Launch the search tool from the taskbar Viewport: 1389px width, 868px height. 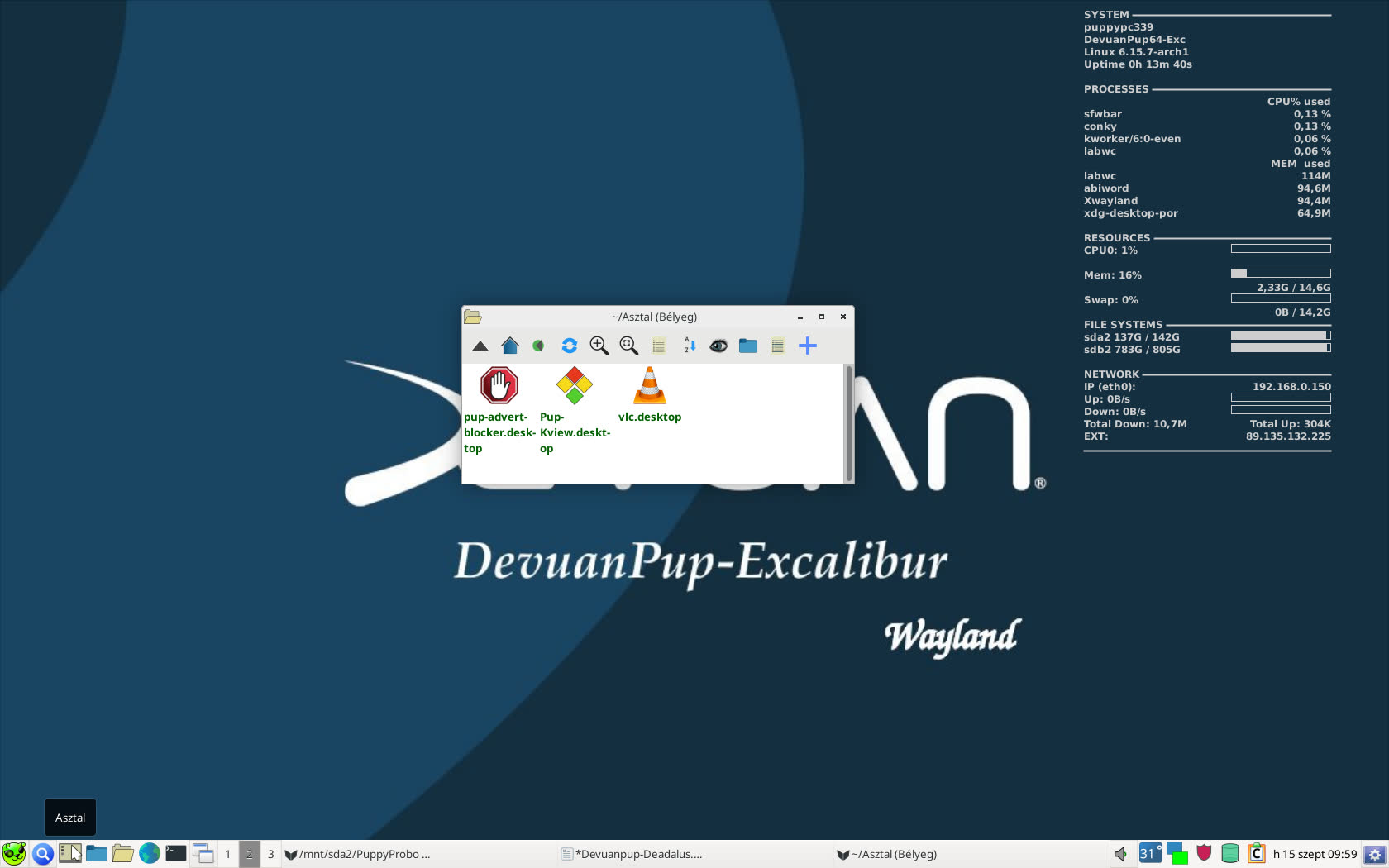tap(43, 854)
